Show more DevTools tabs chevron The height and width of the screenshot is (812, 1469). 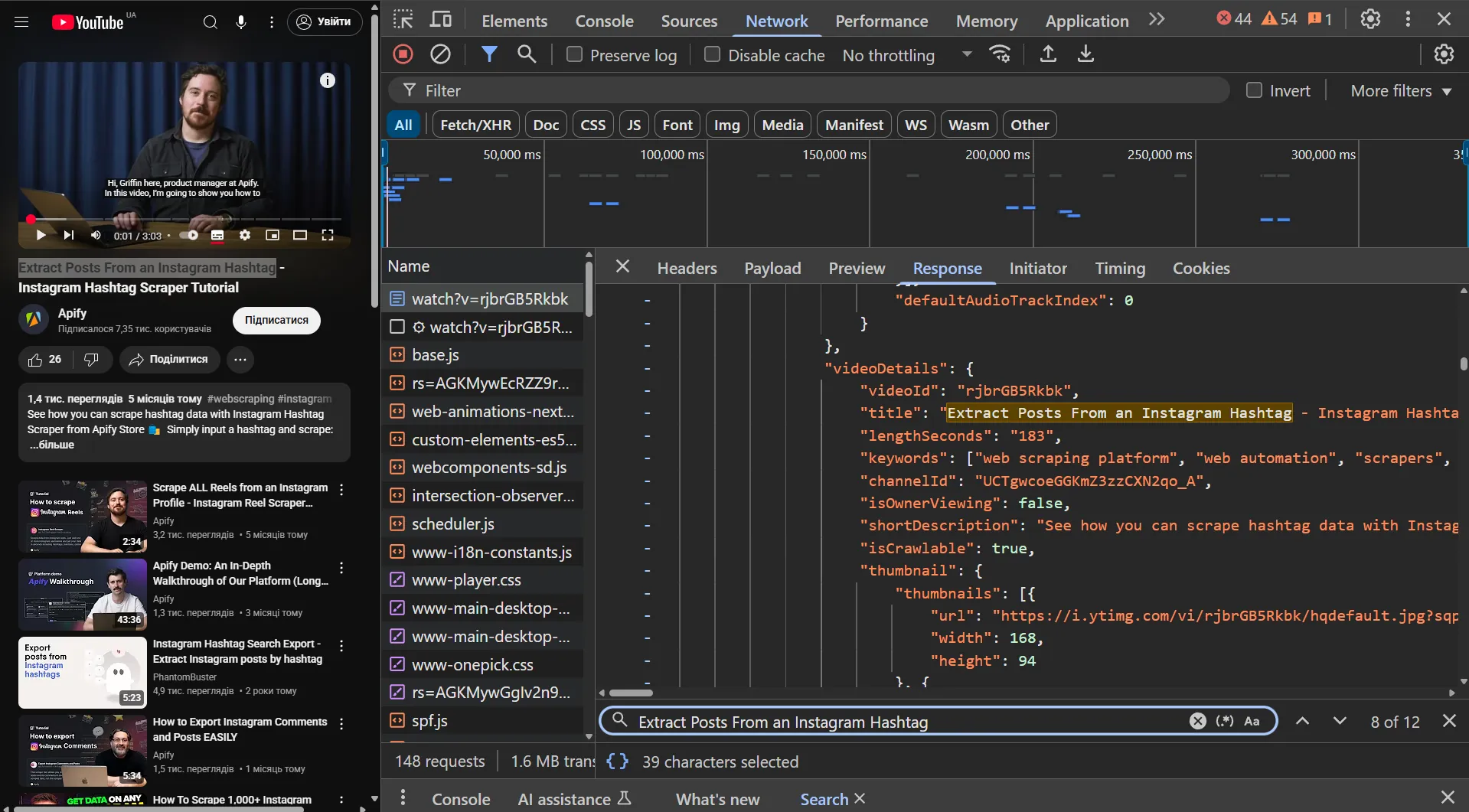1157,20
